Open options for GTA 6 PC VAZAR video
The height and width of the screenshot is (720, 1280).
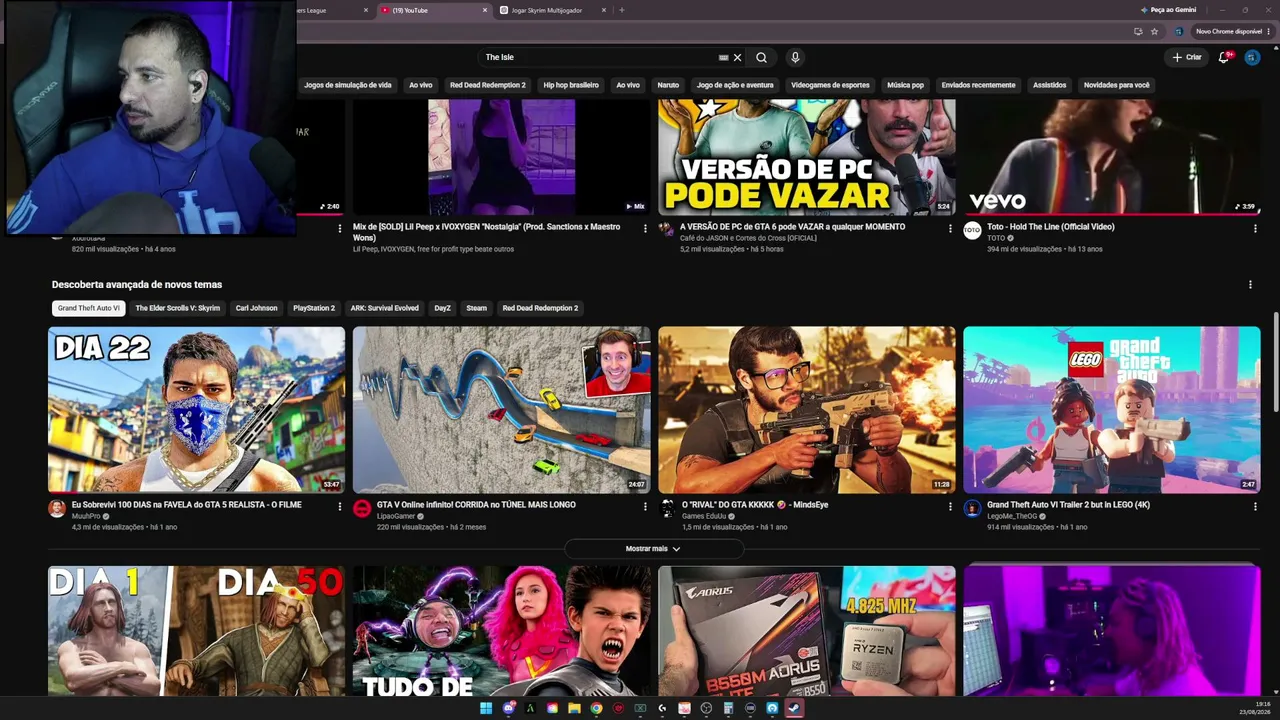click(x=950, y=229)
